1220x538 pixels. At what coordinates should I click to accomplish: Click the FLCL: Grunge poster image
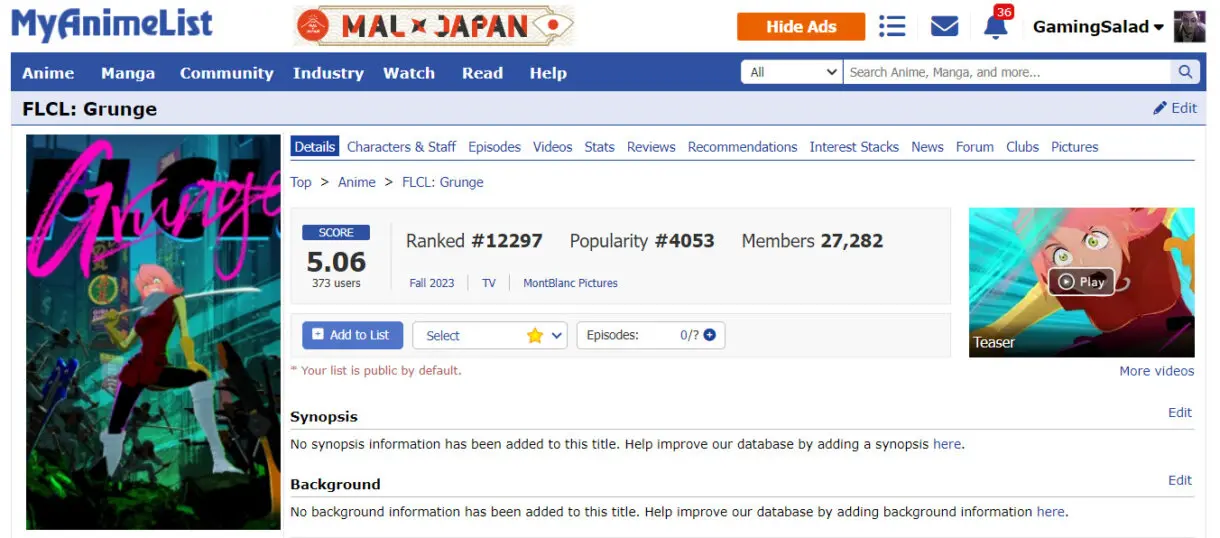coord(153,332)
